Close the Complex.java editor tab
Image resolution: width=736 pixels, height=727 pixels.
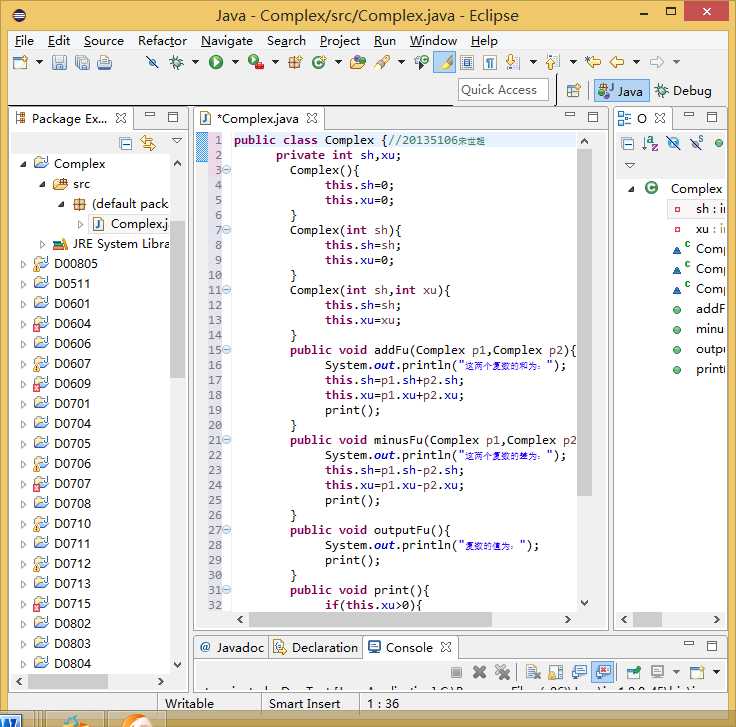point(312,118)
